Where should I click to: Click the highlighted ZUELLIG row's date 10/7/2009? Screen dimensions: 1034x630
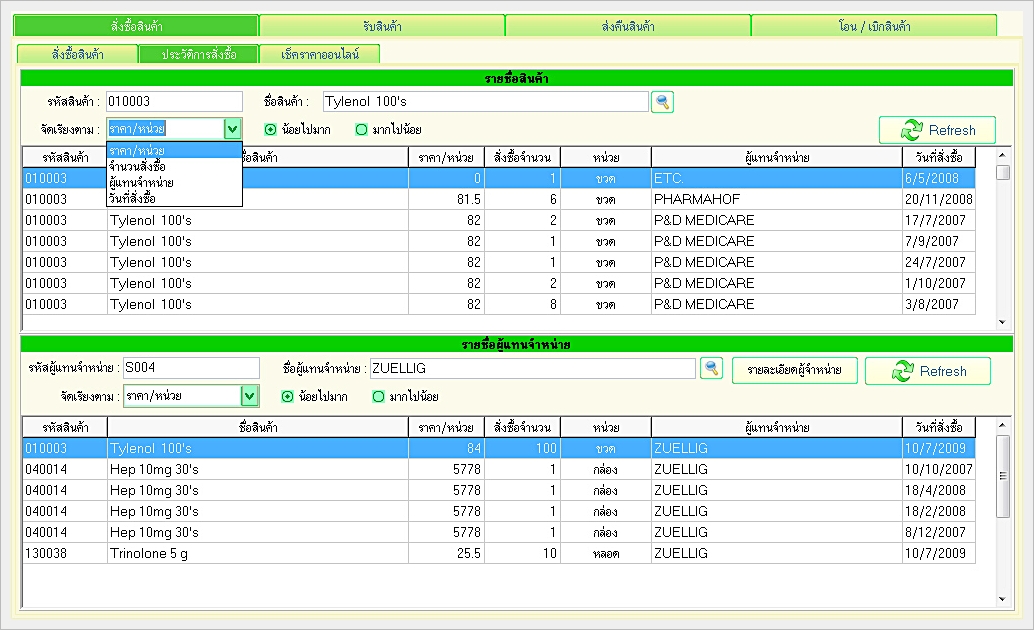click(938, 448)
